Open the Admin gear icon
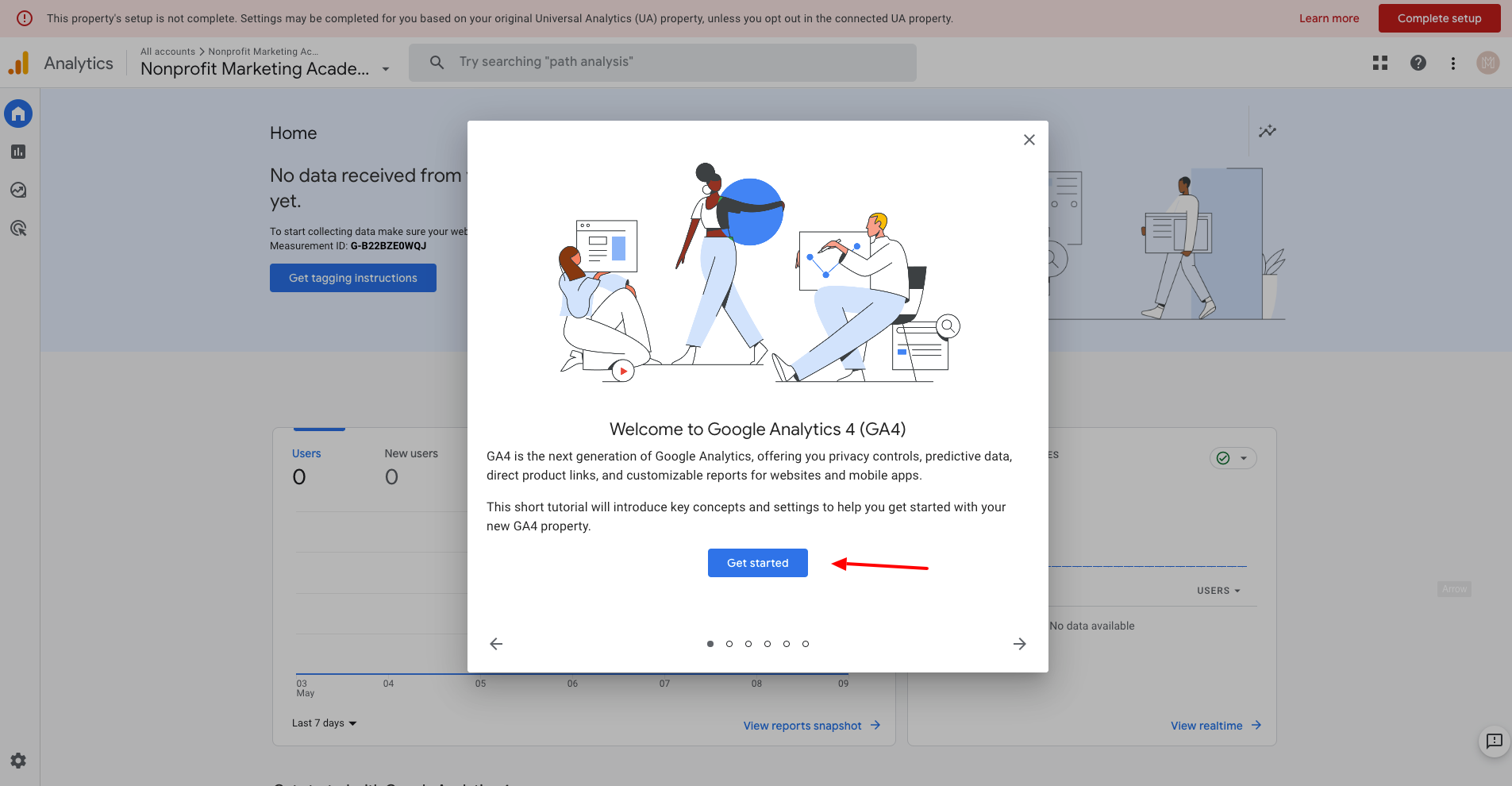The height and width of the screenshot is (786, 1512). [x=18, y=761]
